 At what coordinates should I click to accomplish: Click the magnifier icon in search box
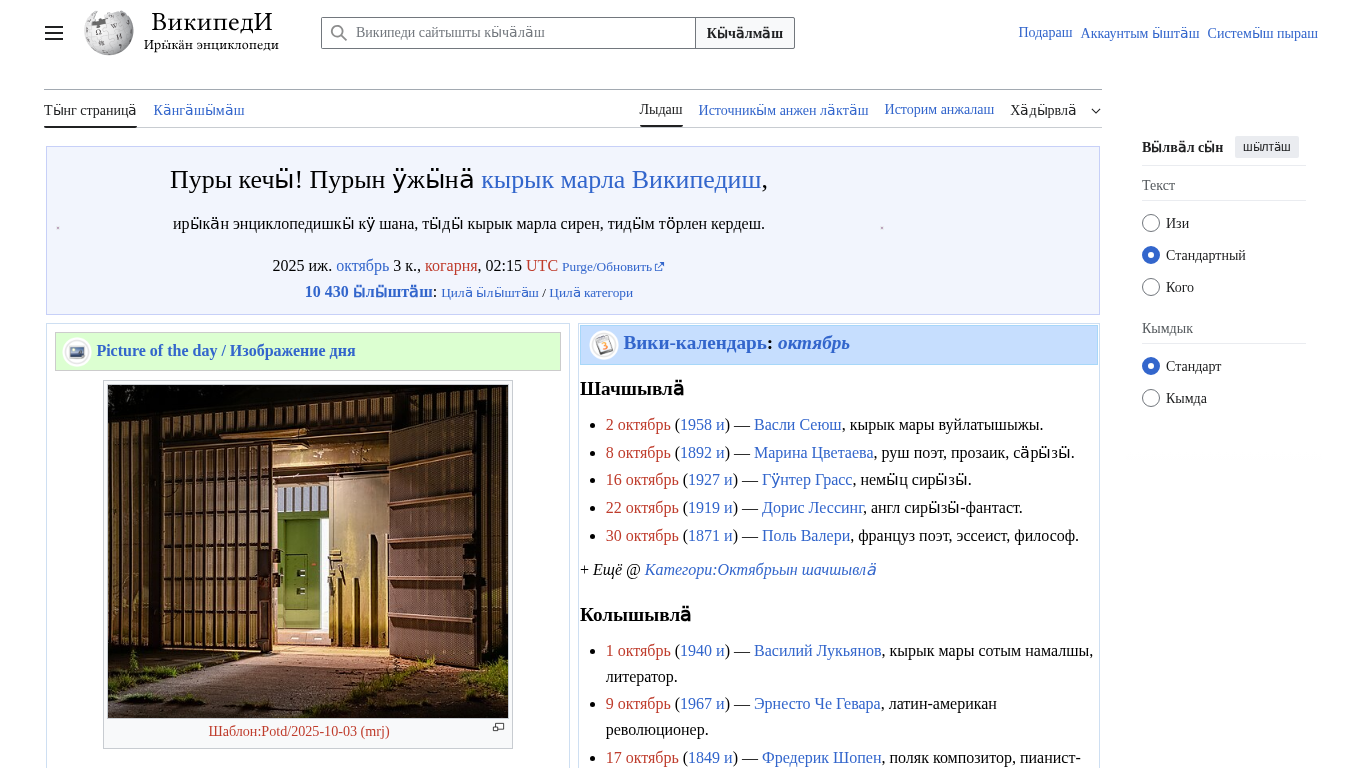click(339, 33)
